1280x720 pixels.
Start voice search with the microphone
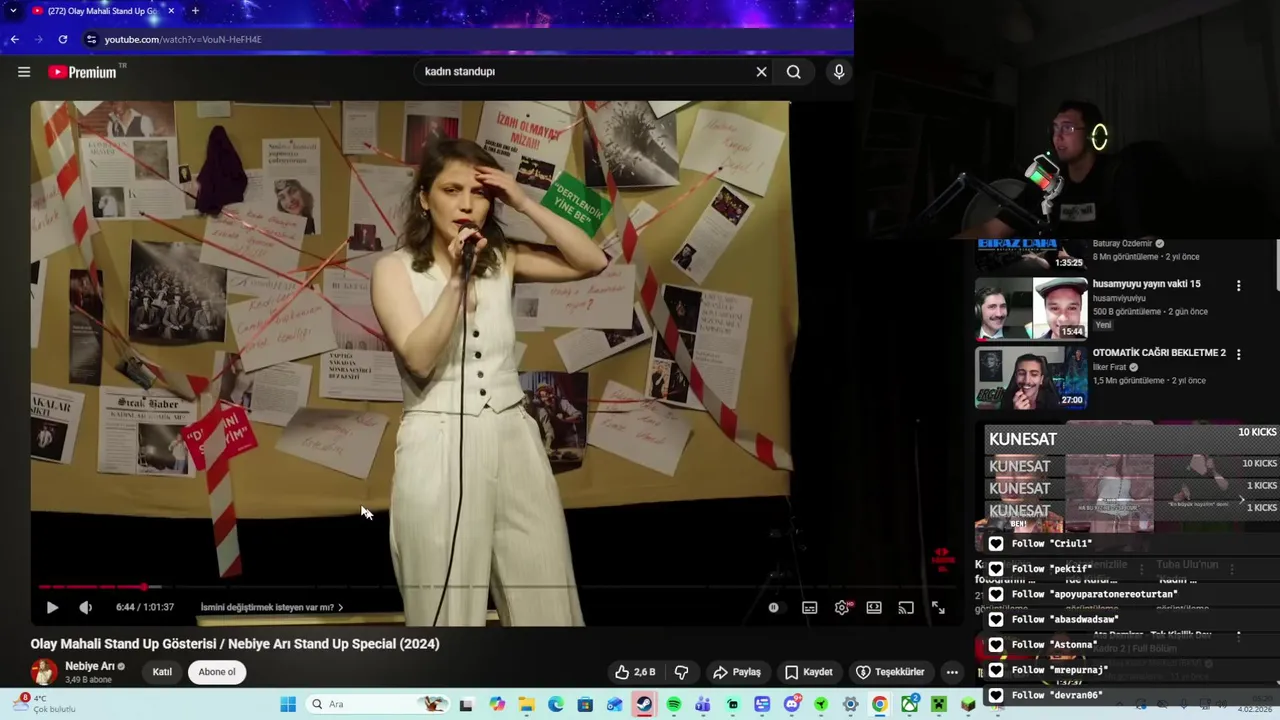click(839, 72)
